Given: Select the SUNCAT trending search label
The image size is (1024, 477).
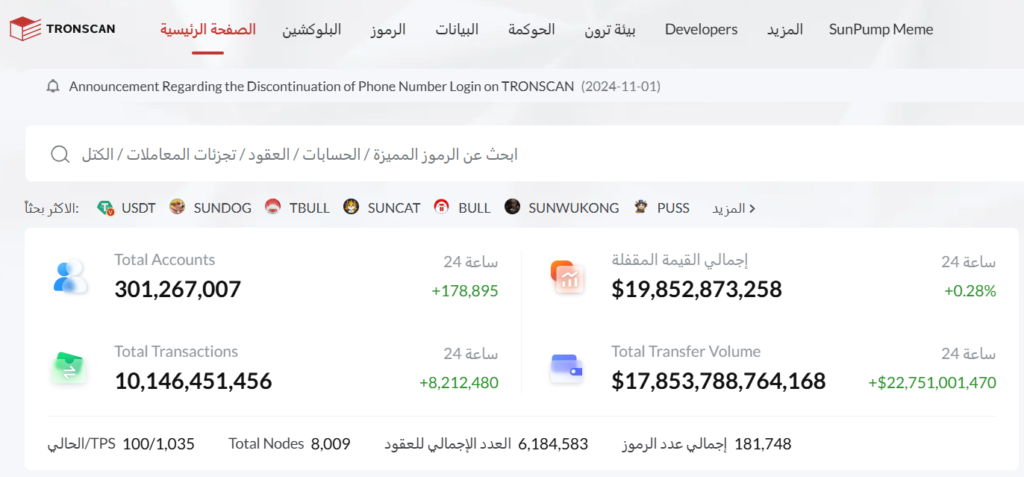Looking at the screenshot, I should click(394, 208).
